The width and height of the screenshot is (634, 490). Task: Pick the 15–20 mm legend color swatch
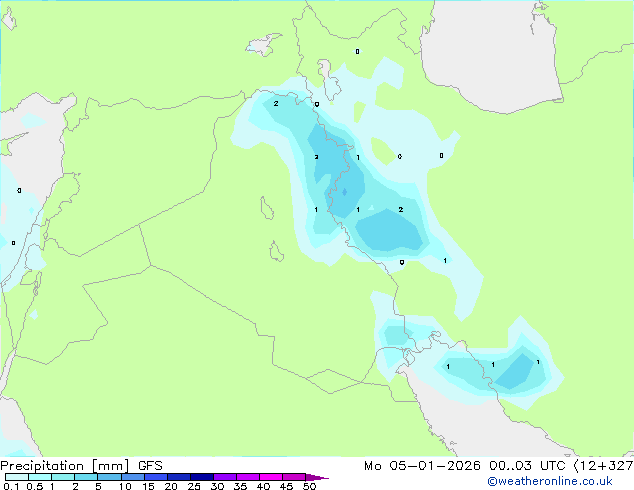[x=156, y=477]
